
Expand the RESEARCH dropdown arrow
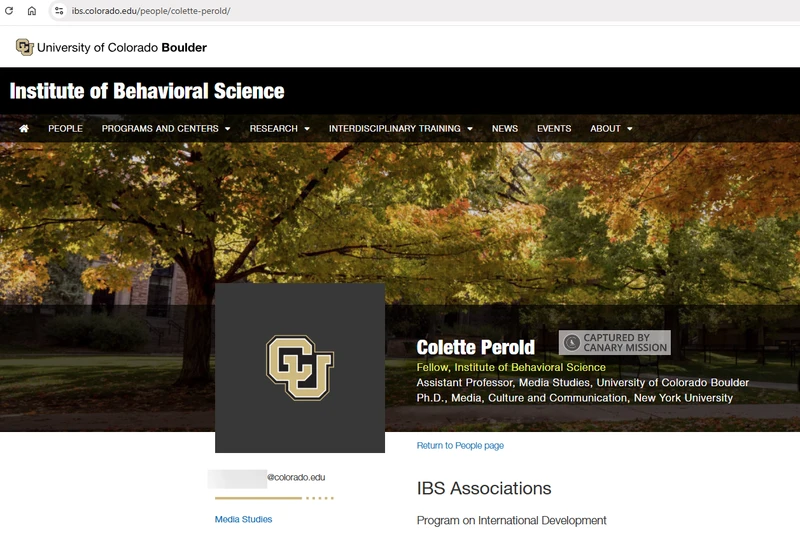(307, 129)
